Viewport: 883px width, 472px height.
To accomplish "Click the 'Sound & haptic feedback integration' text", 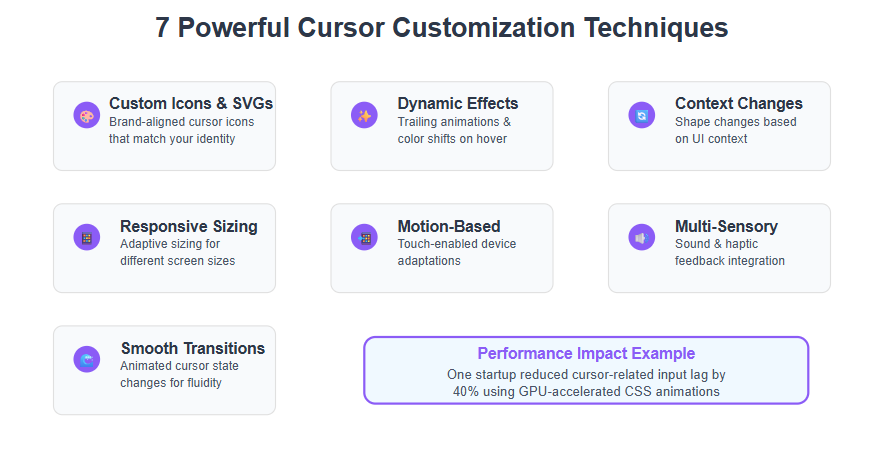I will tap(730, 252).
